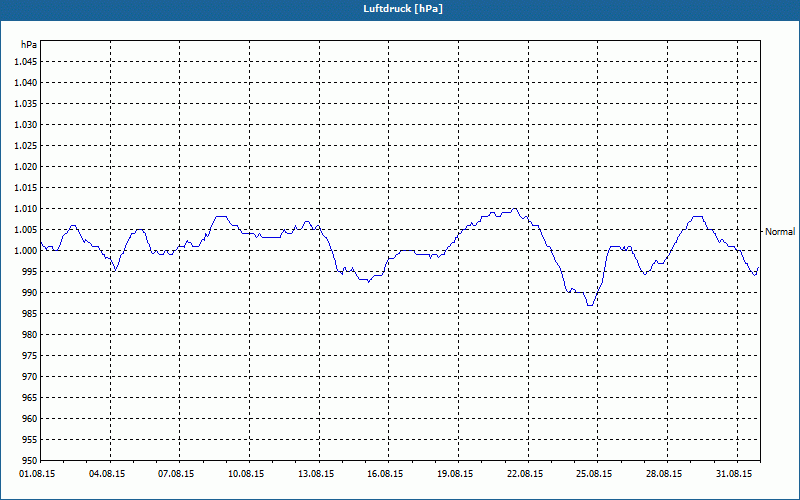The height and width of the screenshot is (500, 800).
Task: Click the 995 axis value
Action: (30, 271)
